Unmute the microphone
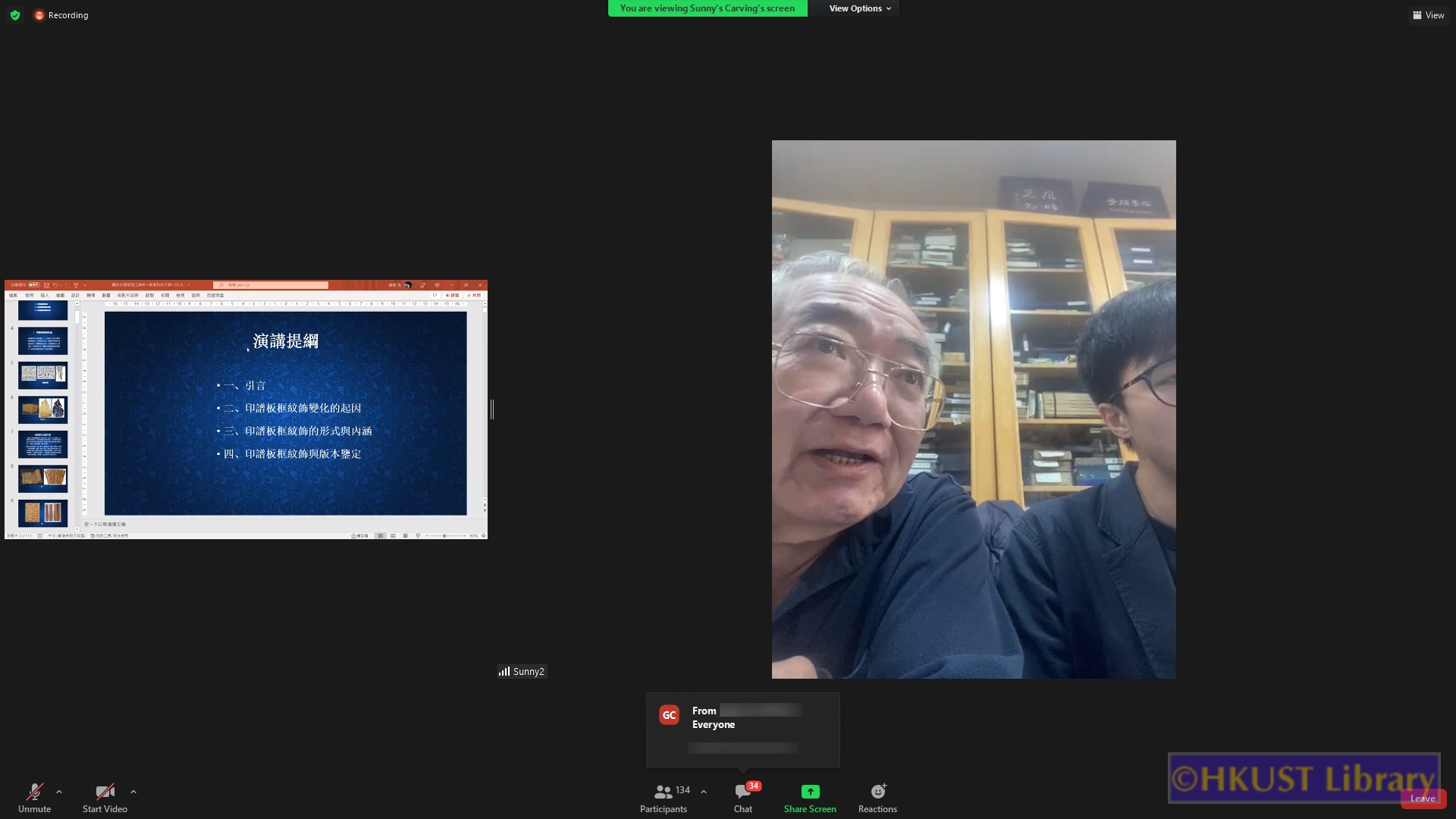Image resolution: width=1456 pixels, height=819 pixels. [34, 792]
